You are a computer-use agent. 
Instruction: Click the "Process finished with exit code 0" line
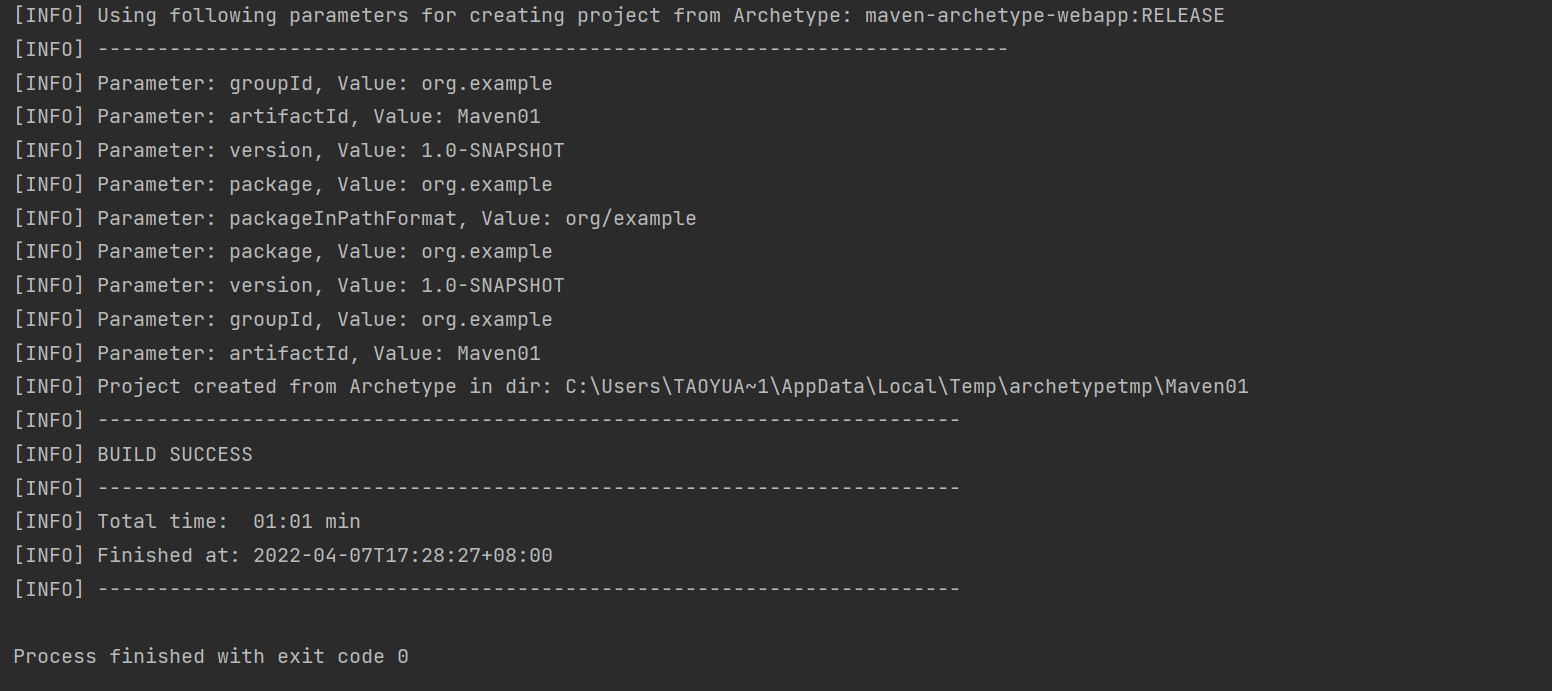point(210,657)
